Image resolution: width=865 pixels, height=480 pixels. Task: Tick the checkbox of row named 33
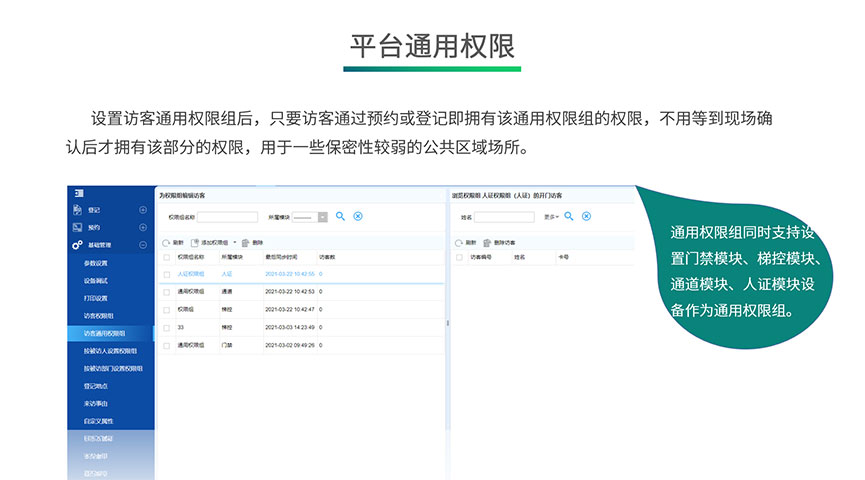pyautogui.click(x=166, y=327)
